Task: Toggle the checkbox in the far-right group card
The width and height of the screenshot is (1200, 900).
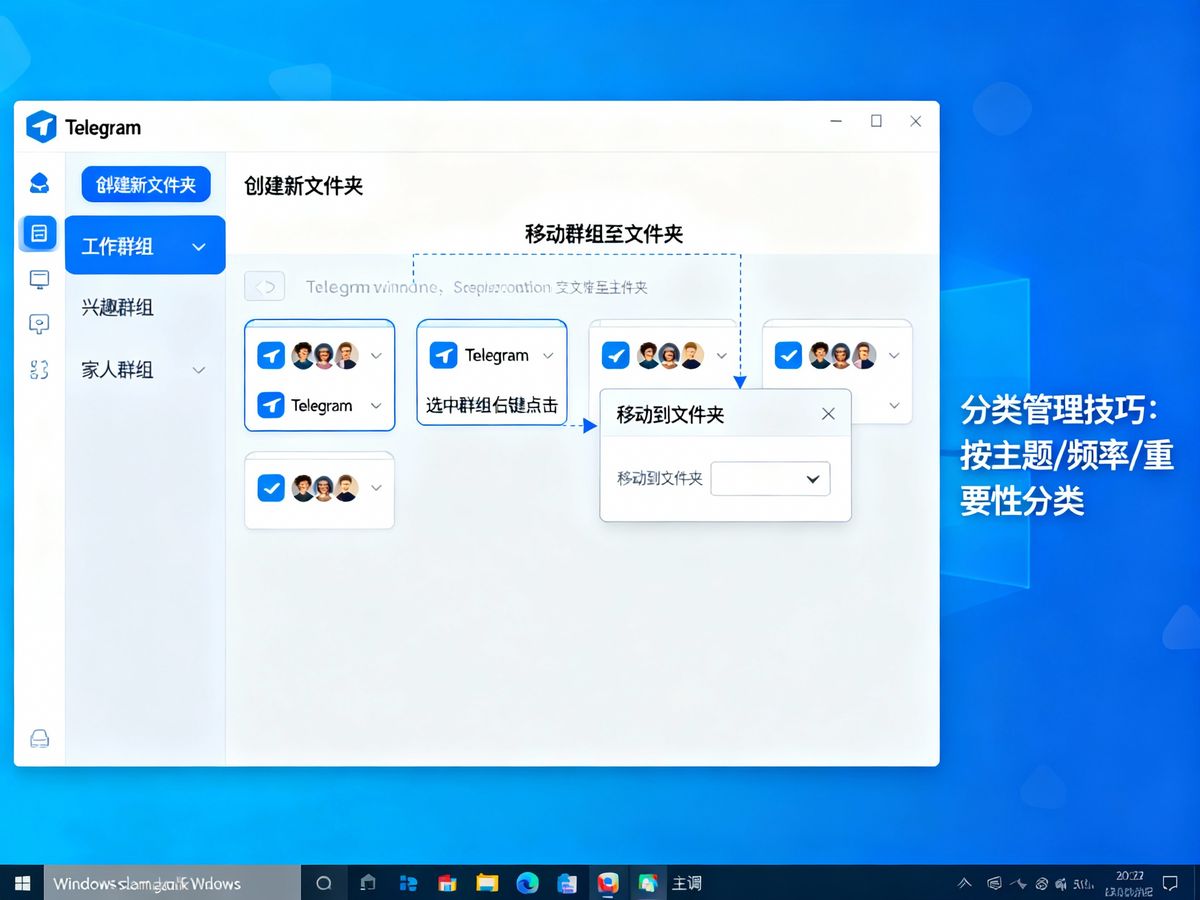Action: 788,355
